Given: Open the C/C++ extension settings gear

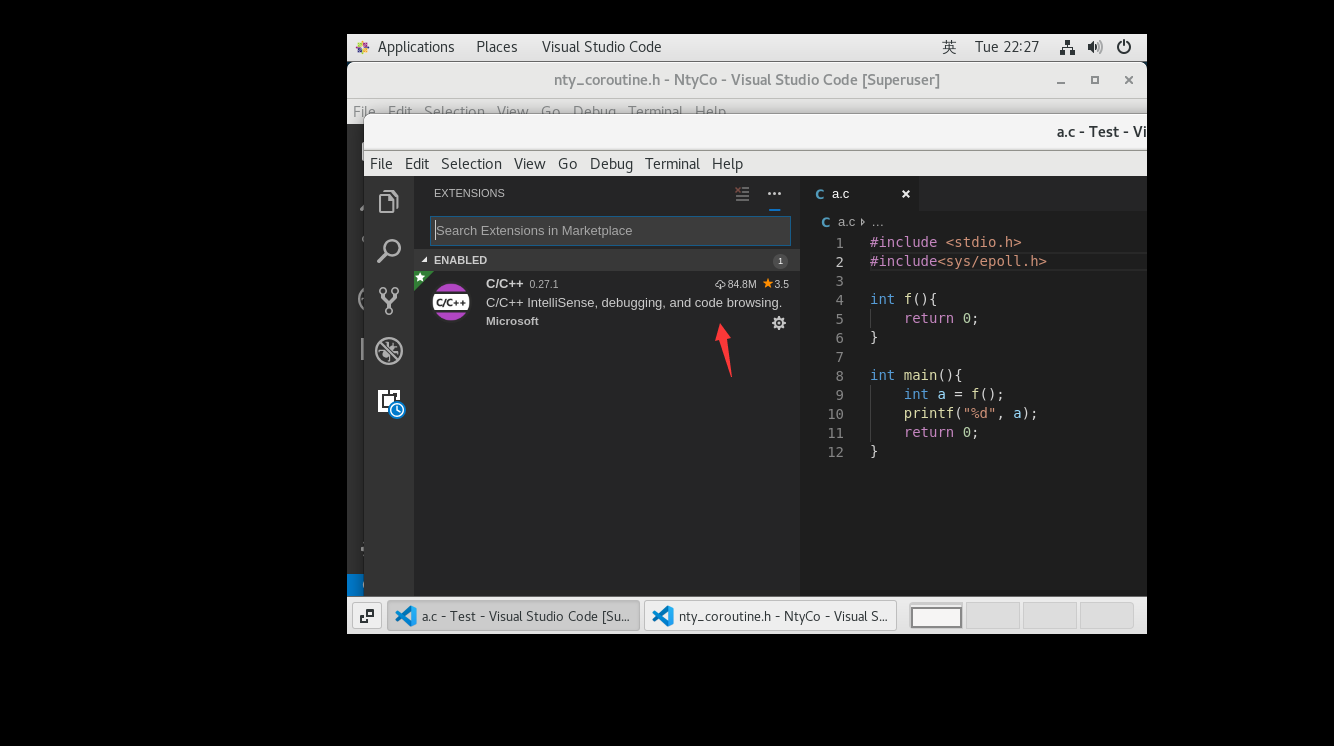Looking at the screenshot, I should 779,322.
